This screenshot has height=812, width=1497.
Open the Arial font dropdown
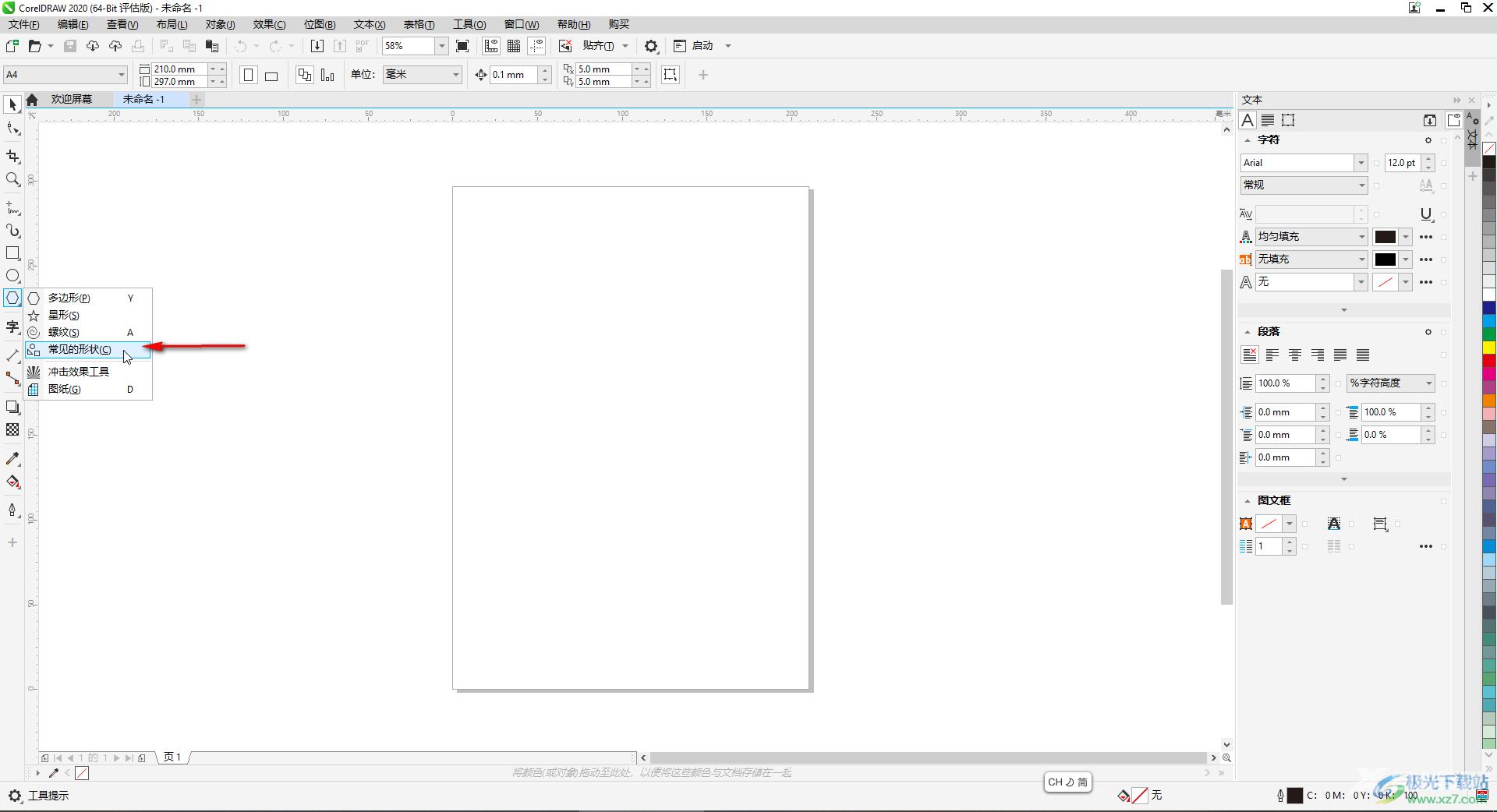(1361, 163)
